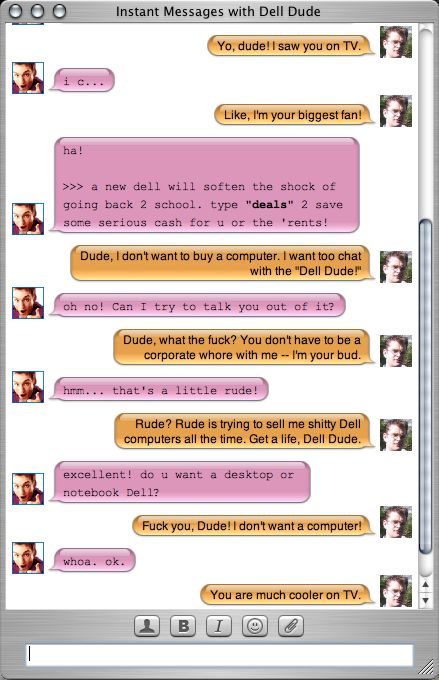Click the 'hmm... that's a little rude!' bubble
The width and height of the screenshot is (439, 680).
point(160,390)
